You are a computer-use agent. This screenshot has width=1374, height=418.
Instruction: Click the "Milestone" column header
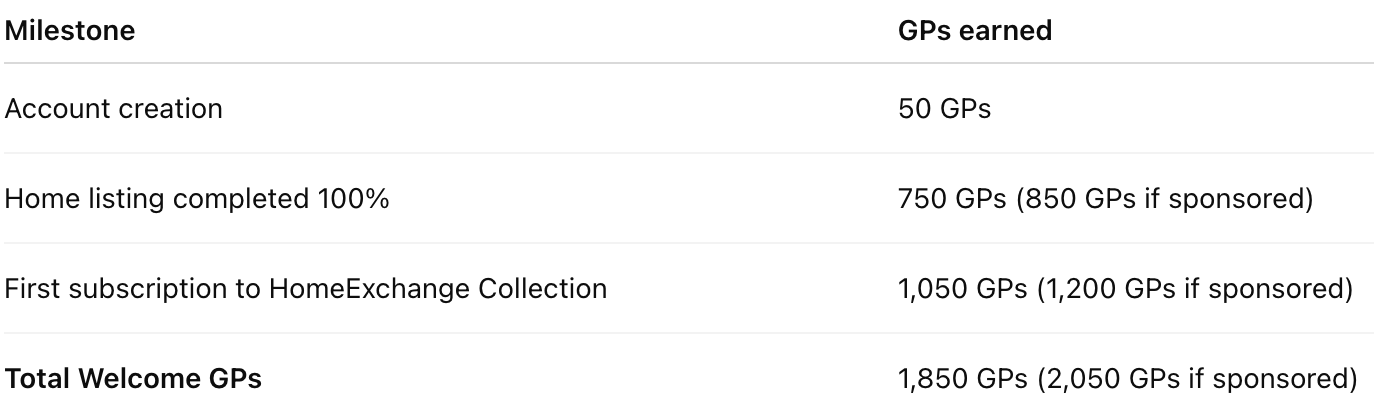coord(69,30)
